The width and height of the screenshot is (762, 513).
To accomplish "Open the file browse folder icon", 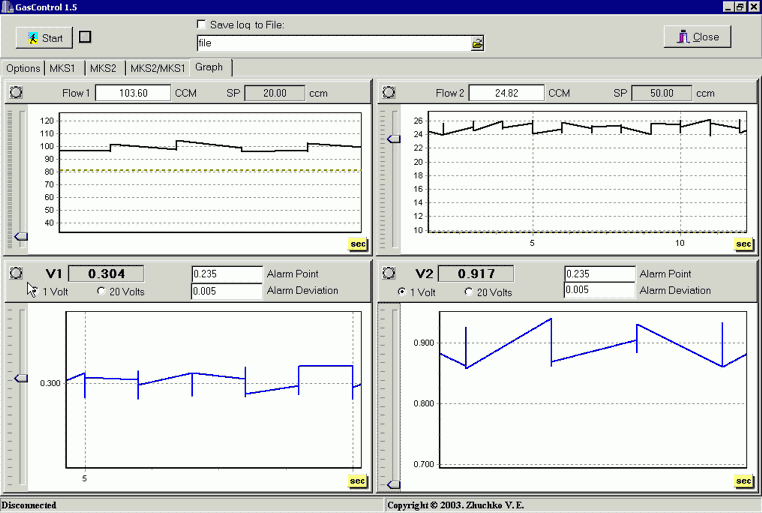I will pyautogui.click(x=478, y=44).
